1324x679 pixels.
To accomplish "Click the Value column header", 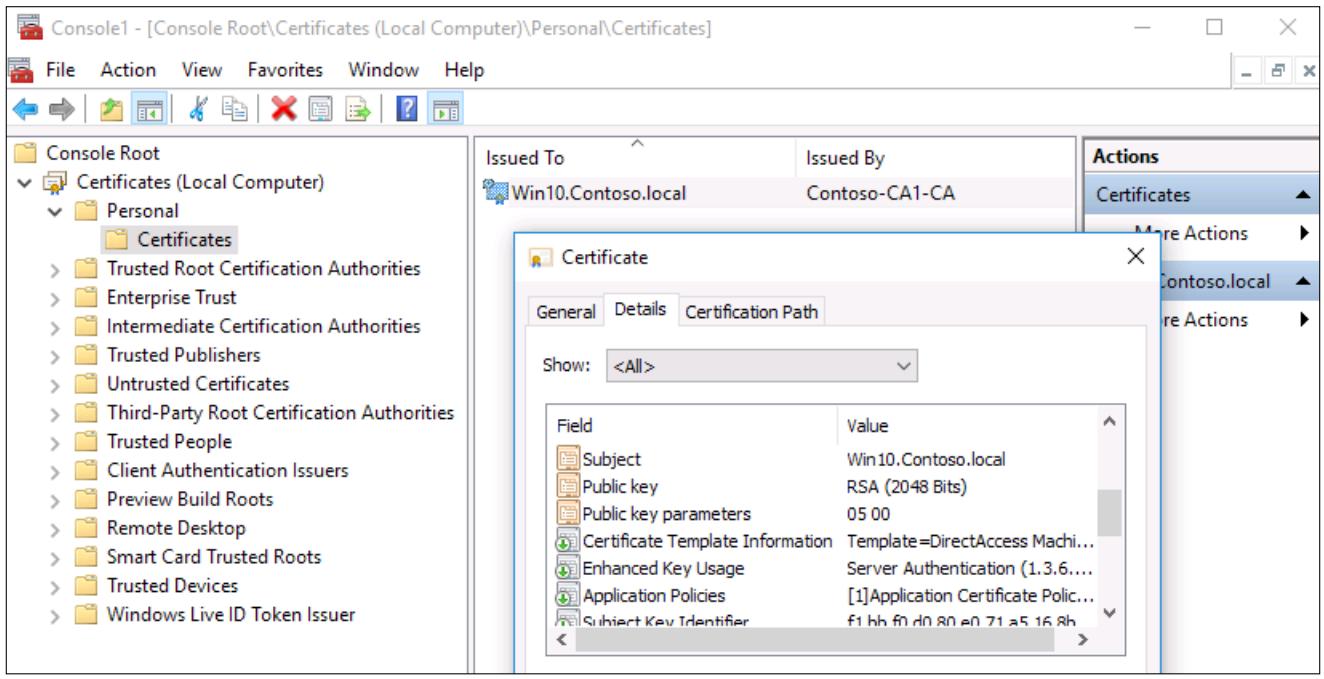I will click(x=965, y=425).
